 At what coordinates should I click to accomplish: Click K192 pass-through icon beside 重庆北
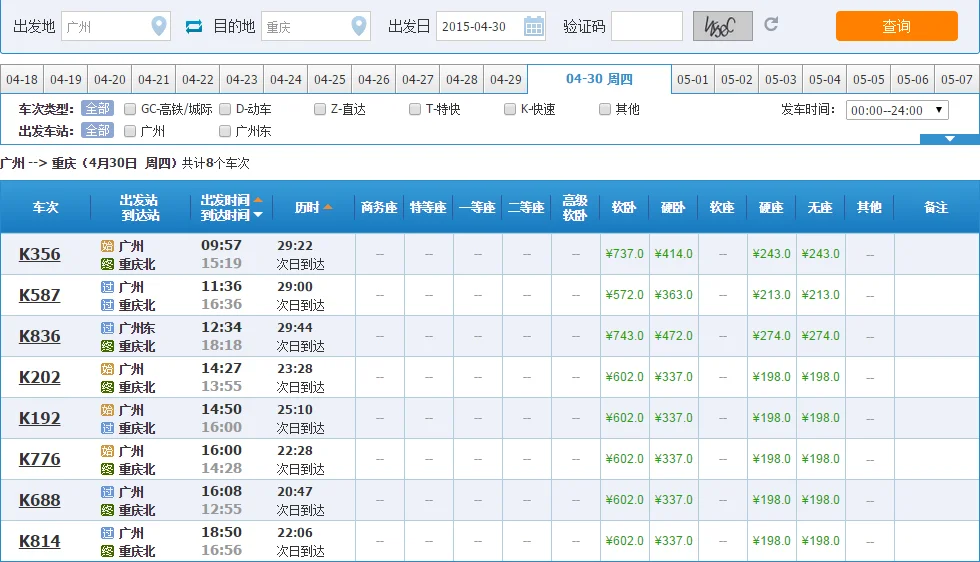click(x=108, y=428)
